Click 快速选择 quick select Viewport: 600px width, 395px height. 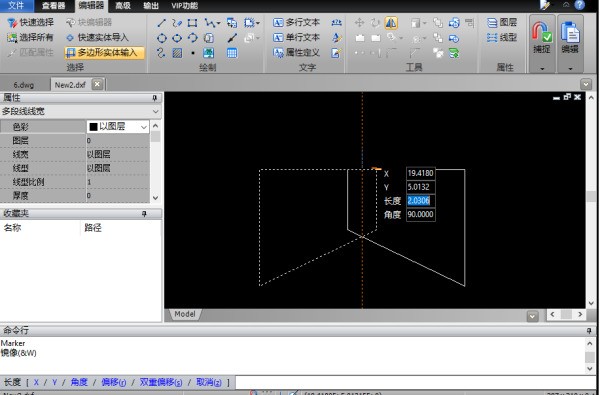coord(31,23)
